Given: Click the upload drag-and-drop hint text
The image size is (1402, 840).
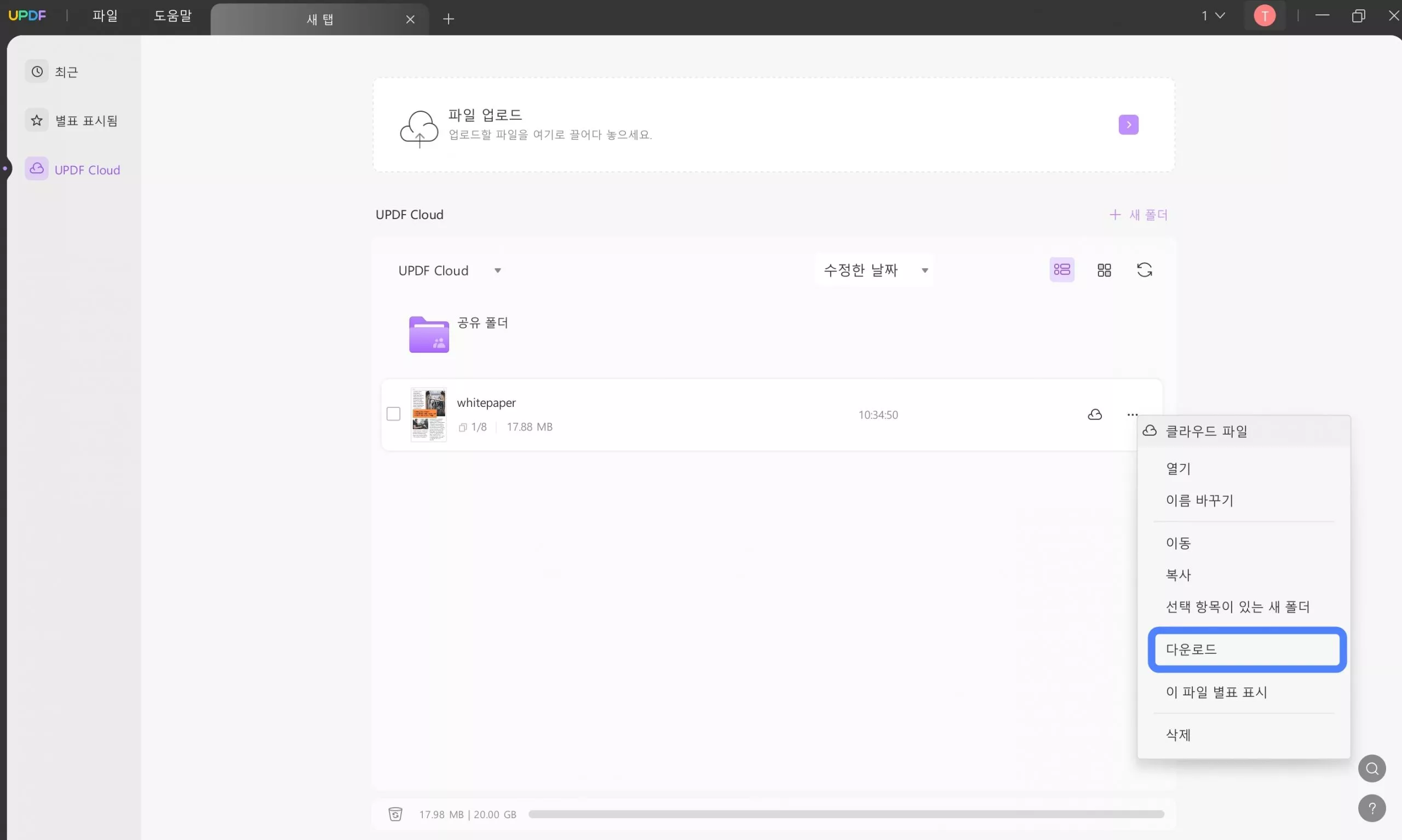Looking at the screenshot, I should coord(550,135).
